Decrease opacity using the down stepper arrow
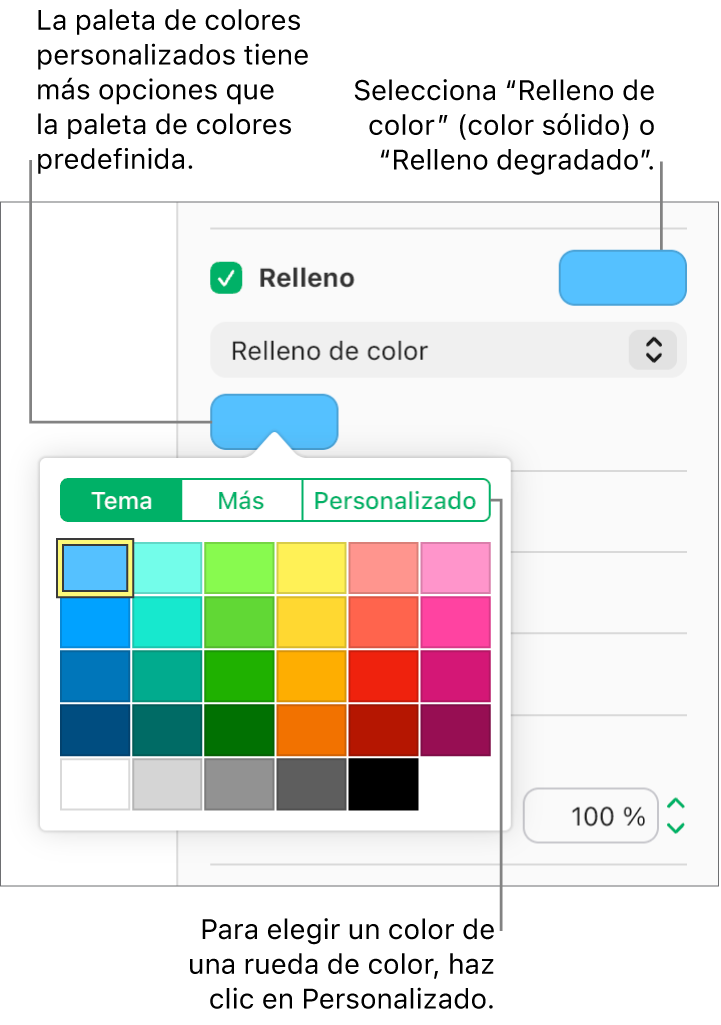The image size is (721, 1025). [674, 827]
